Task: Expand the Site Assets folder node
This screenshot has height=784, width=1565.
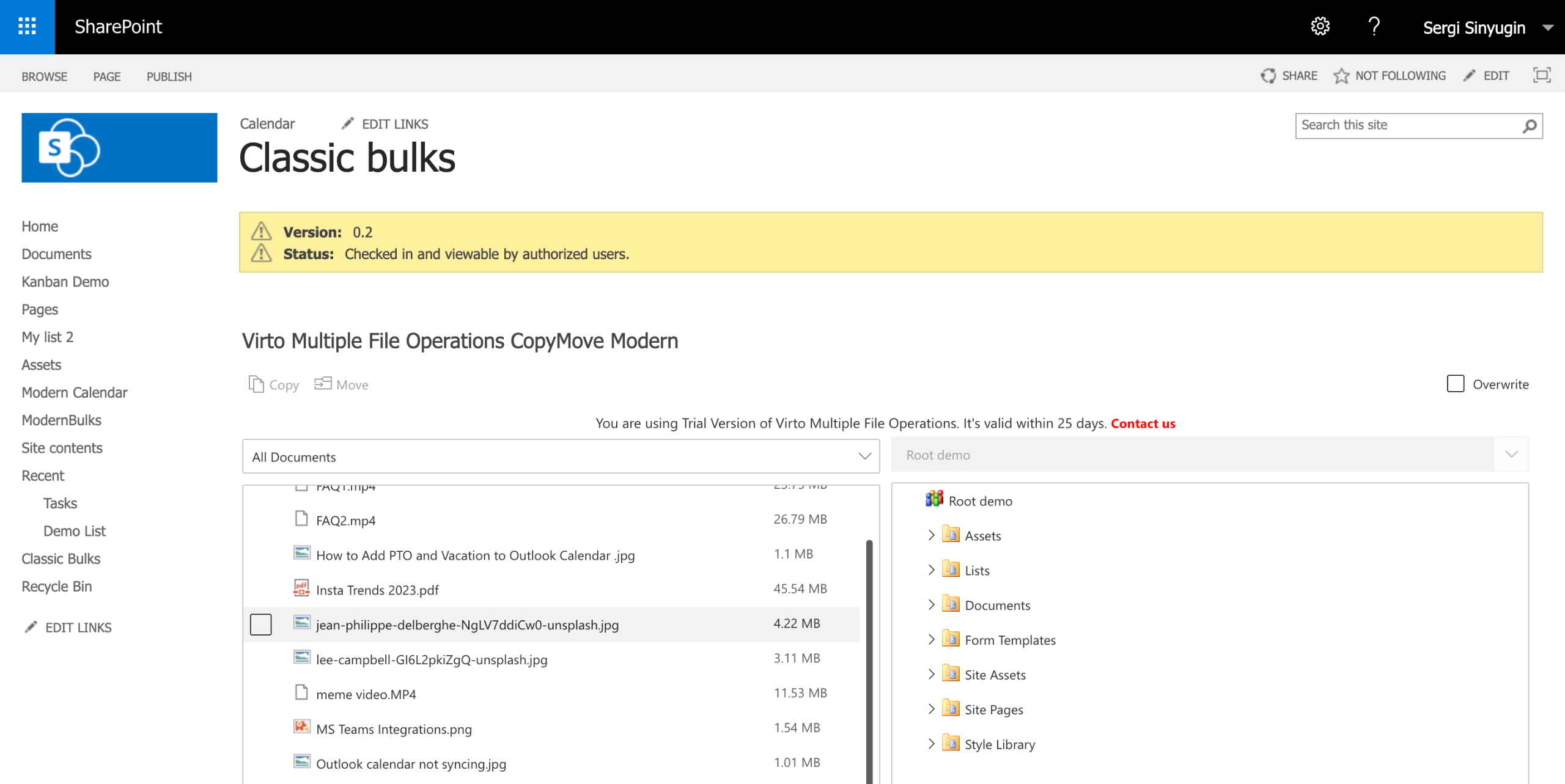Action: click(x=931, y=674)
